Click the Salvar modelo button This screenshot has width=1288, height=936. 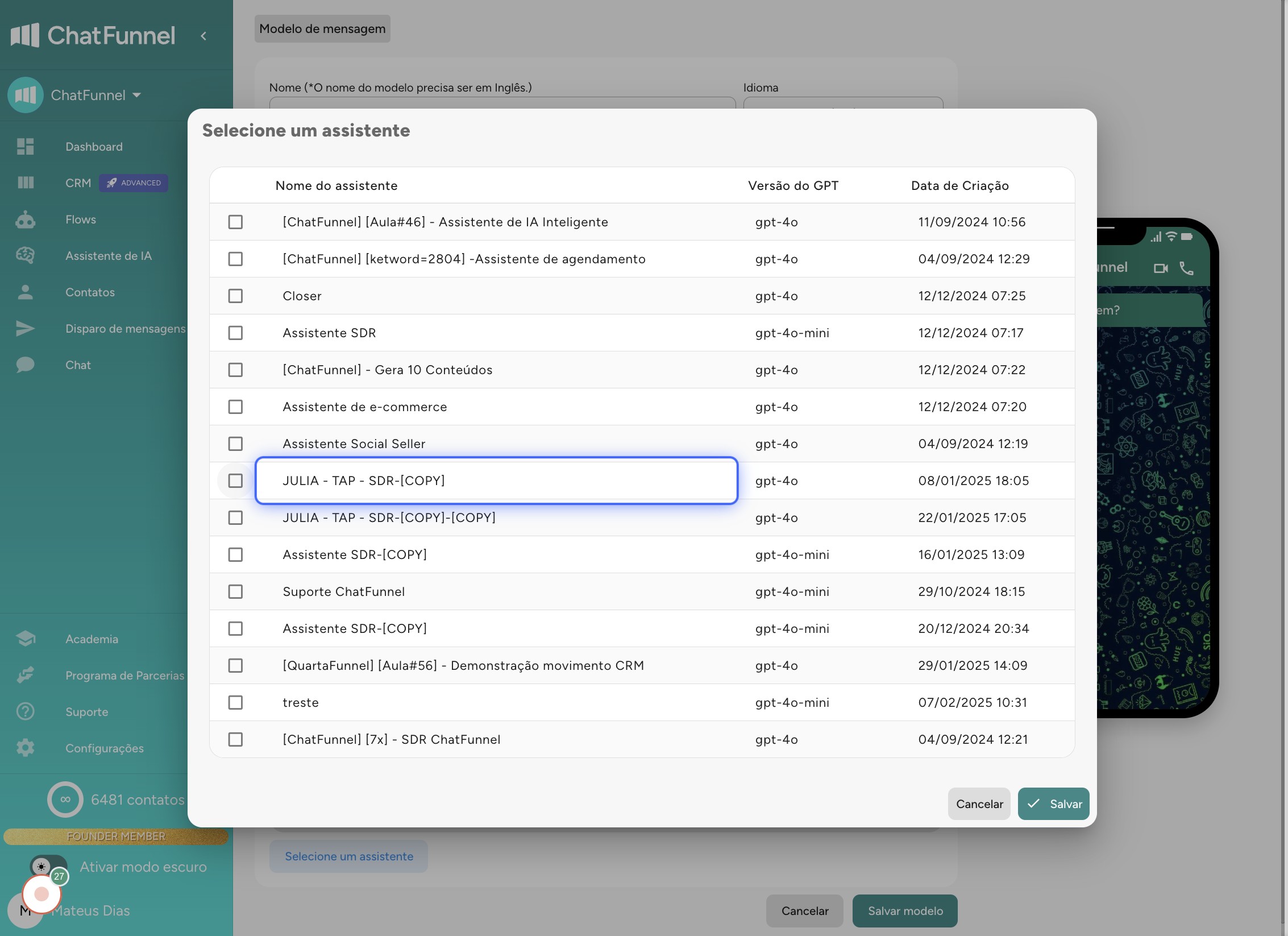(905, 910)
